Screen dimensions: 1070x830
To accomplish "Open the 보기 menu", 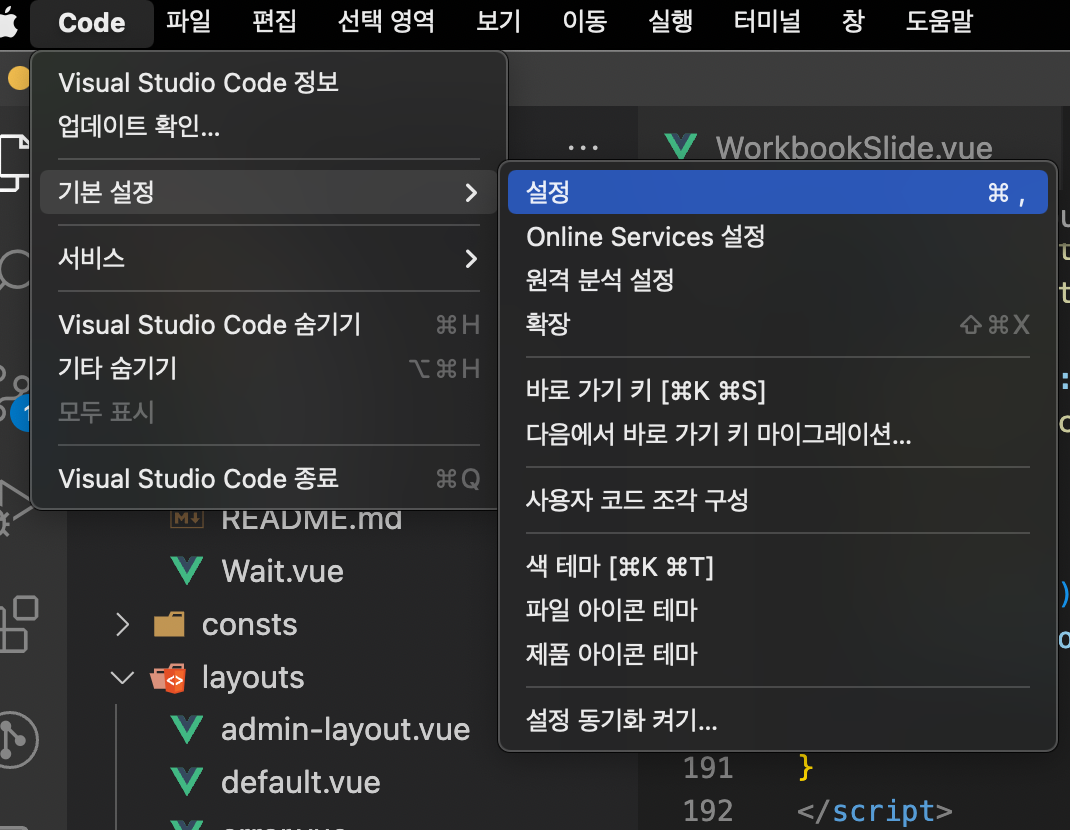I will tap(498, 21).
